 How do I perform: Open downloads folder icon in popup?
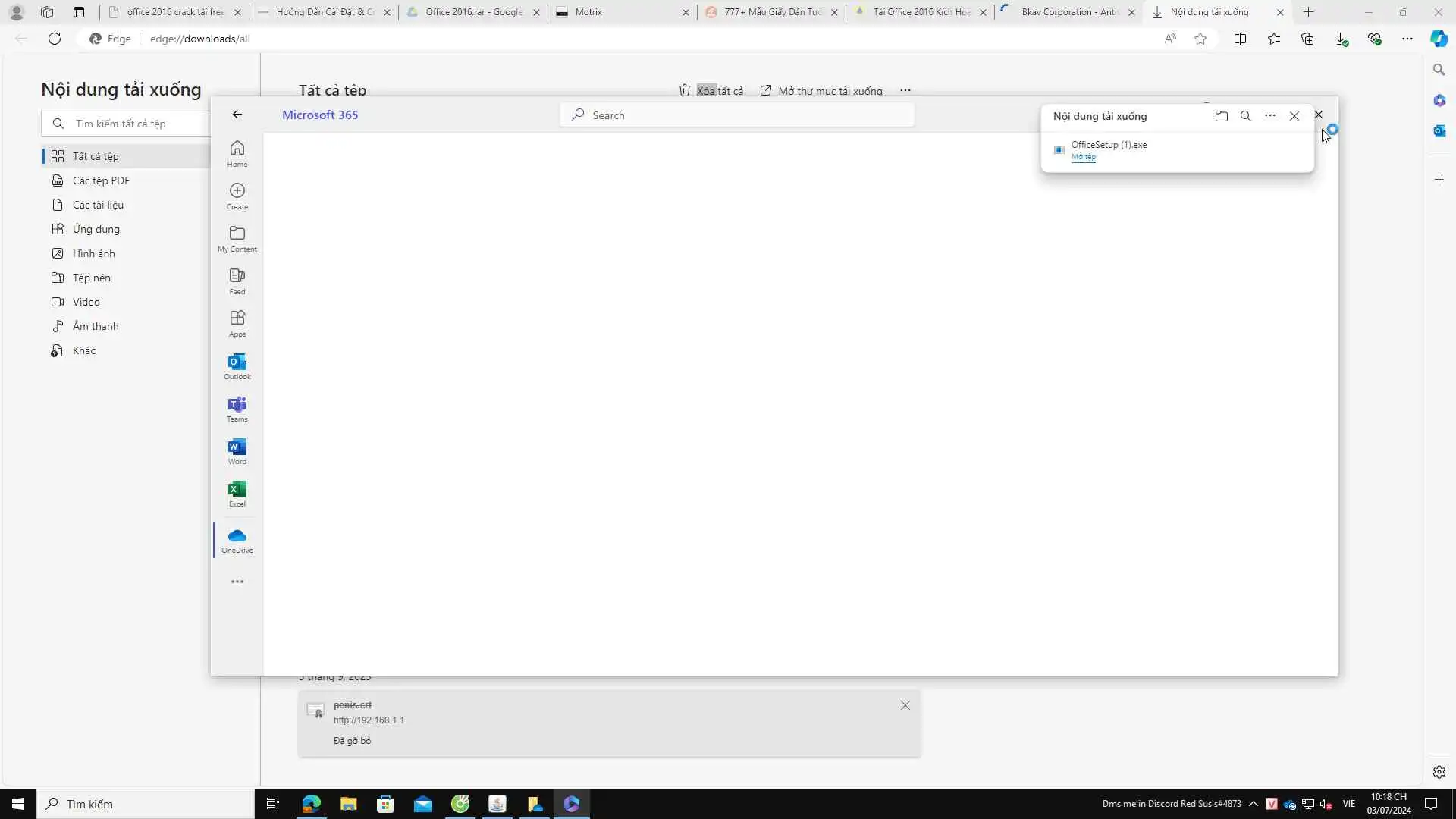[1221, 116]
